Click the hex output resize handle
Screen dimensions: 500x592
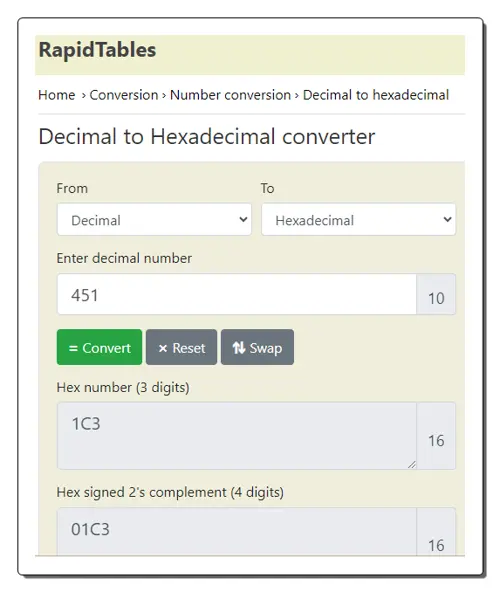[x=412, y=465]
